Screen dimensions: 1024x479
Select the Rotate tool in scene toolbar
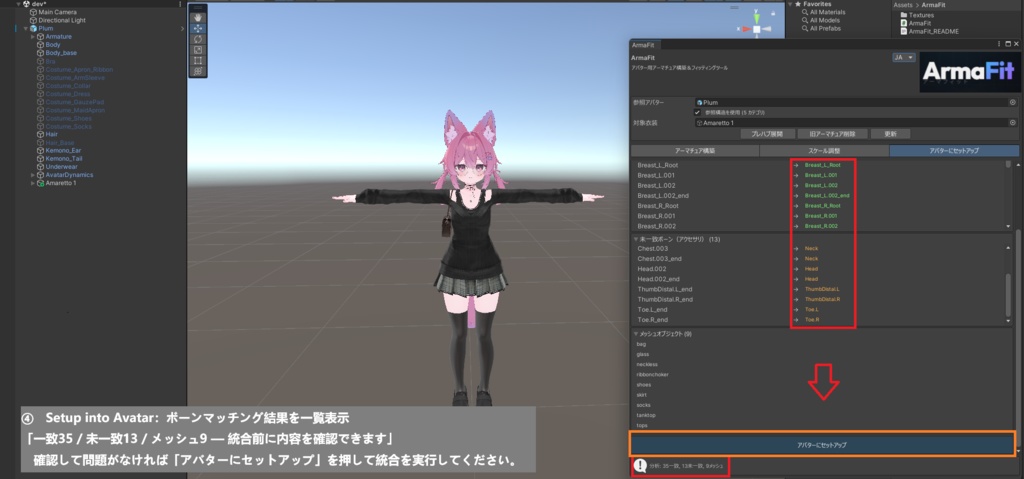click(x=199, y=39)
